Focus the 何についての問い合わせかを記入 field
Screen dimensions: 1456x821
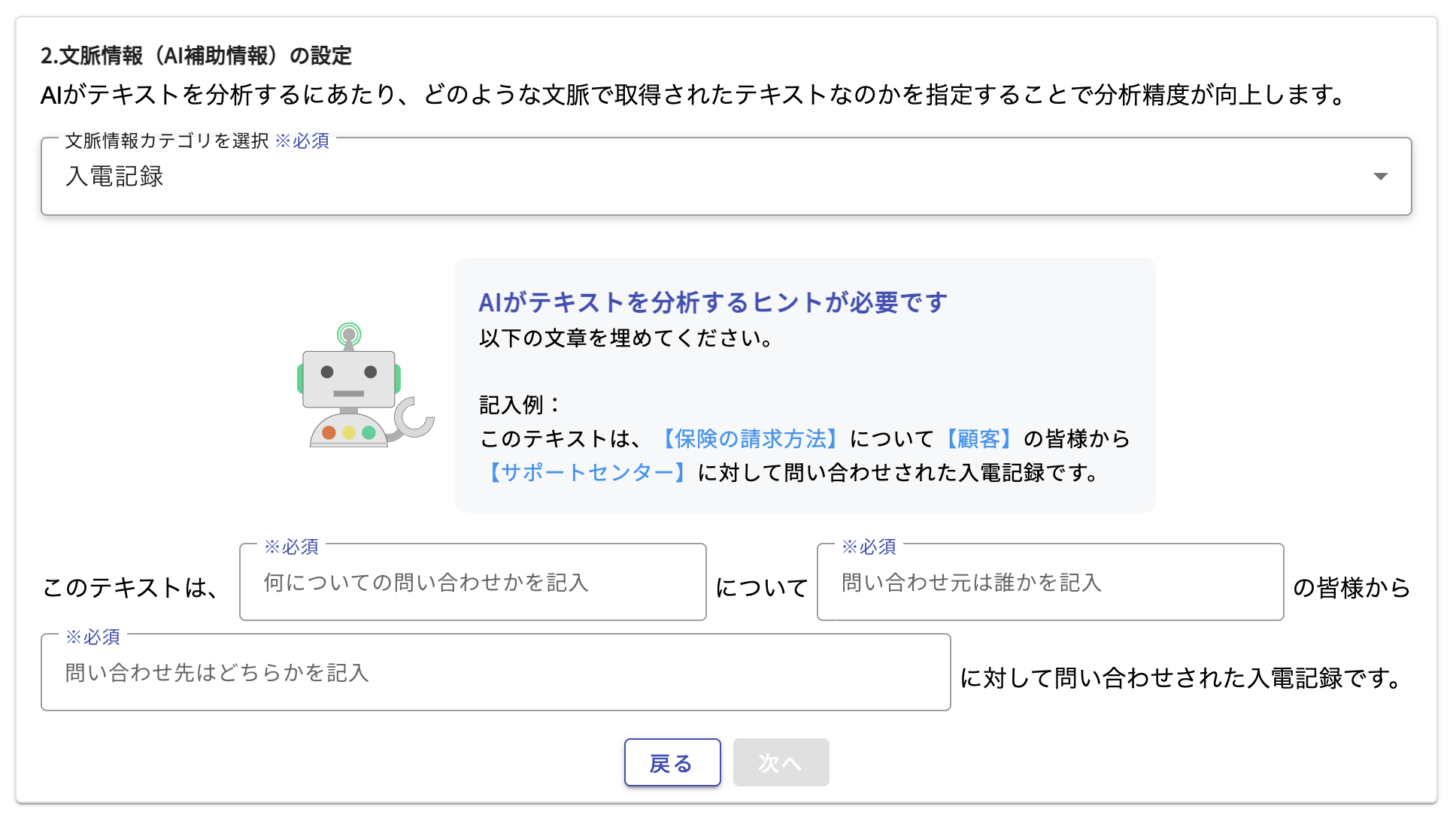click(472, 583)
